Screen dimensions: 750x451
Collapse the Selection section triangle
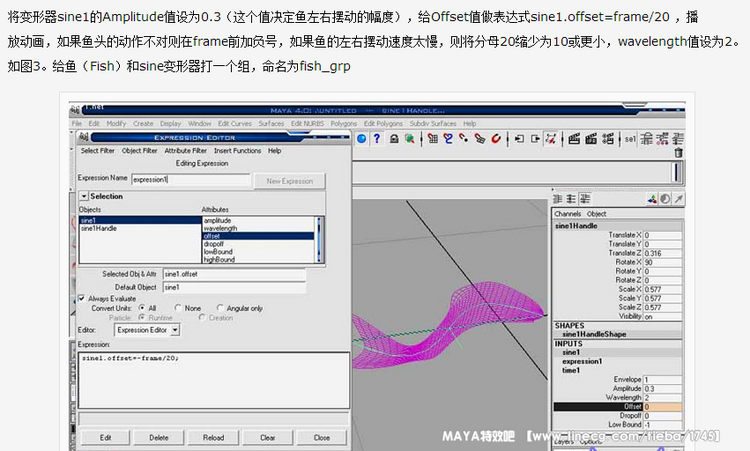84,196
